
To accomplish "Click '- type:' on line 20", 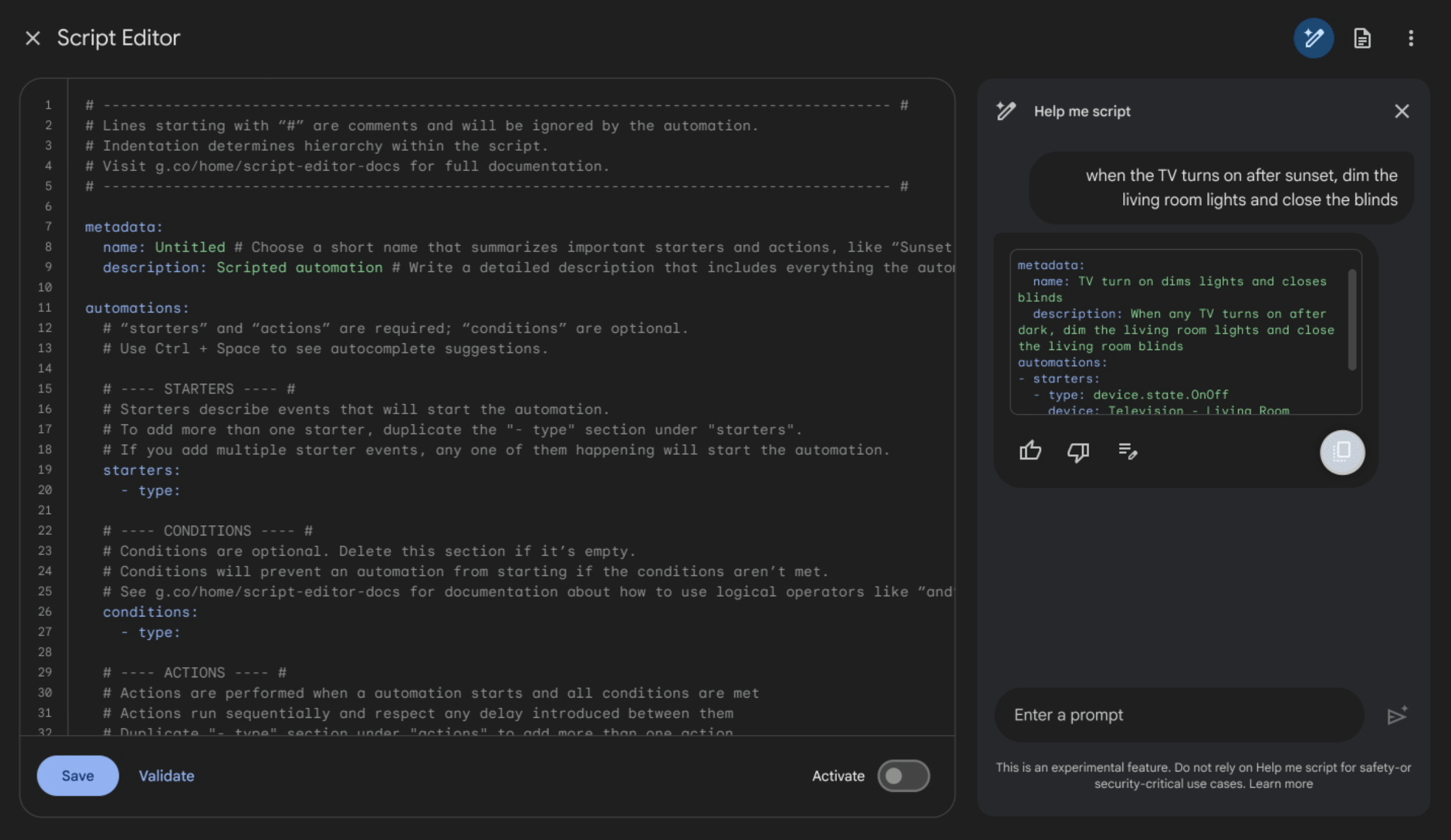I will (x=150, y=491).
